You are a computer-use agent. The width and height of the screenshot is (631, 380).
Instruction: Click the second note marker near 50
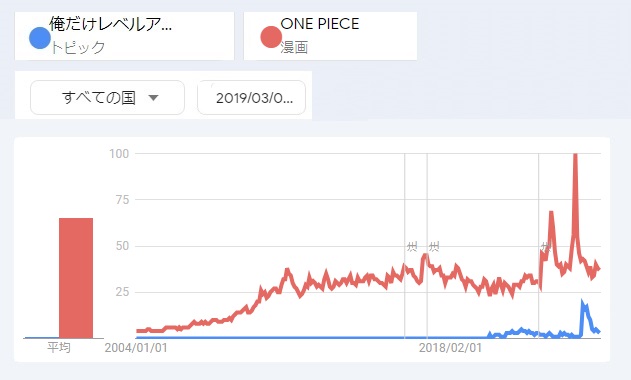point(434,246)
